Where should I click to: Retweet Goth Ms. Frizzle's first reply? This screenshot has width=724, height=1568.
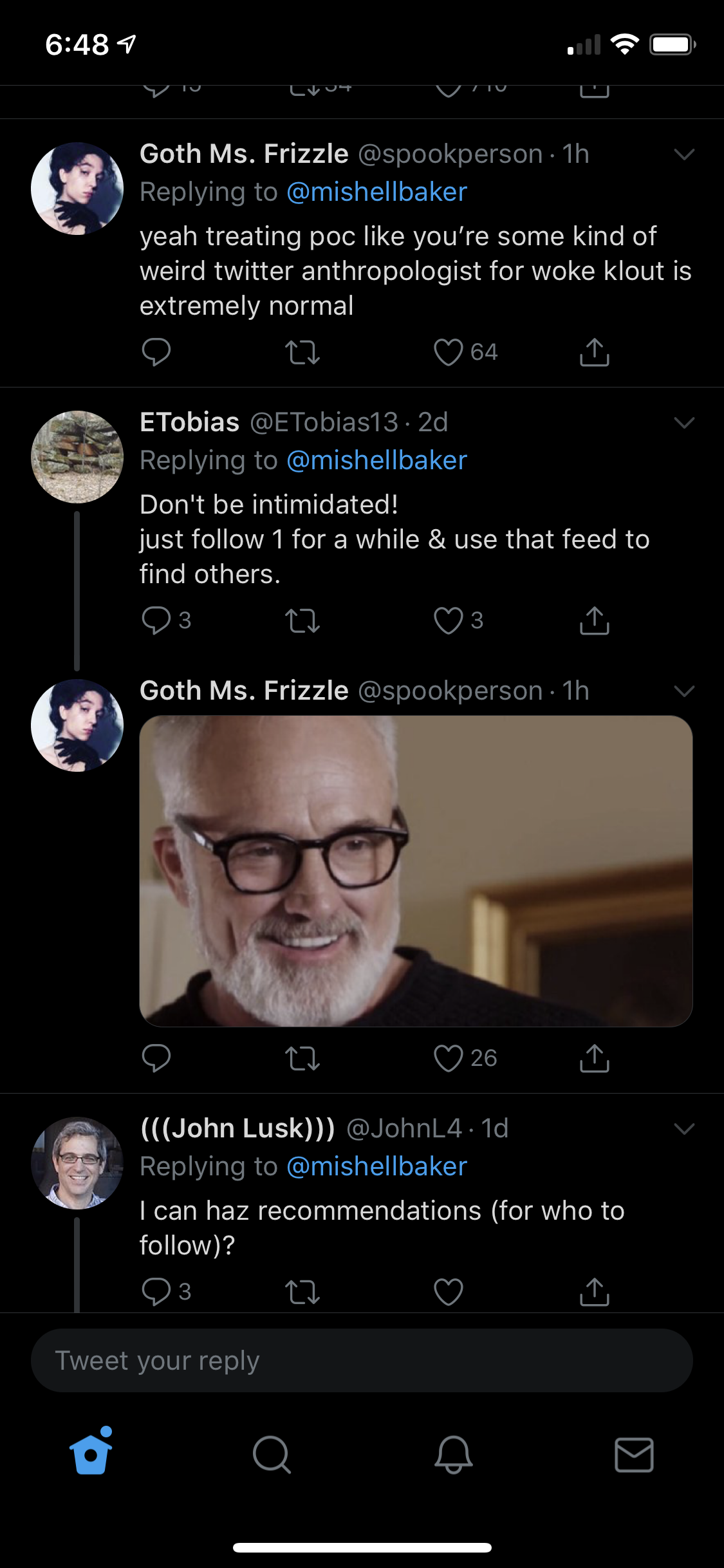tap(302, 352)
